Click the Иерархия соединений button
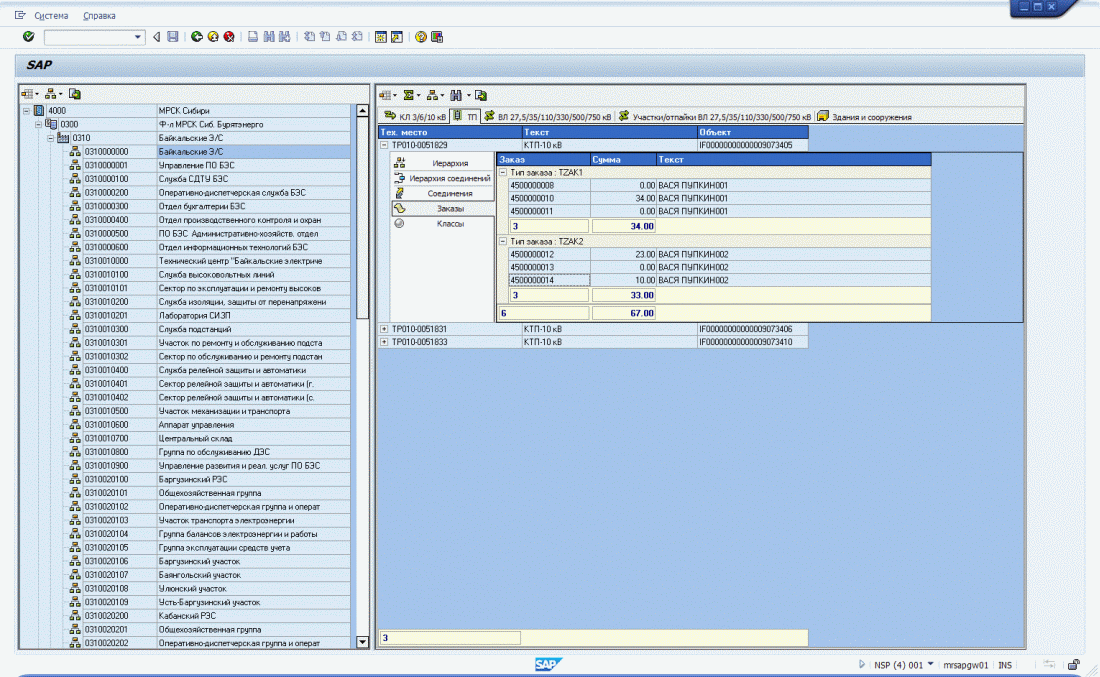The height and width of the screenshot is (677, 1100). [x=443, y=178]
